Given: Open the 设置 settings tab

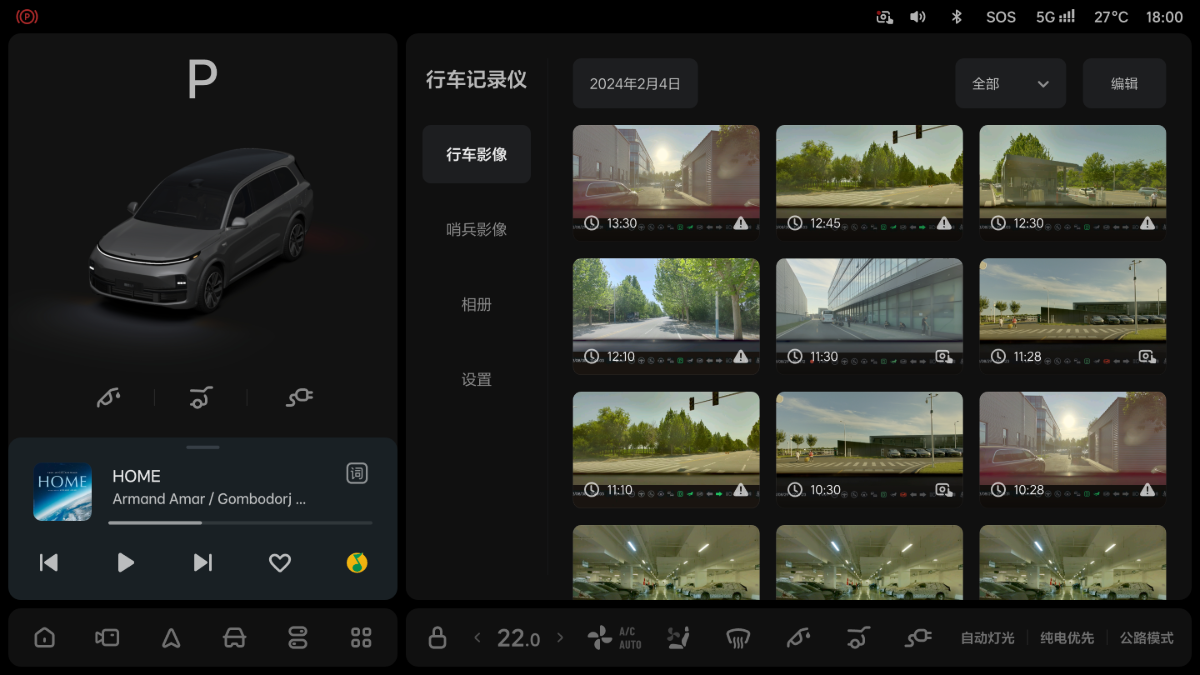Looking at the screenshot, I should point(476,379).
